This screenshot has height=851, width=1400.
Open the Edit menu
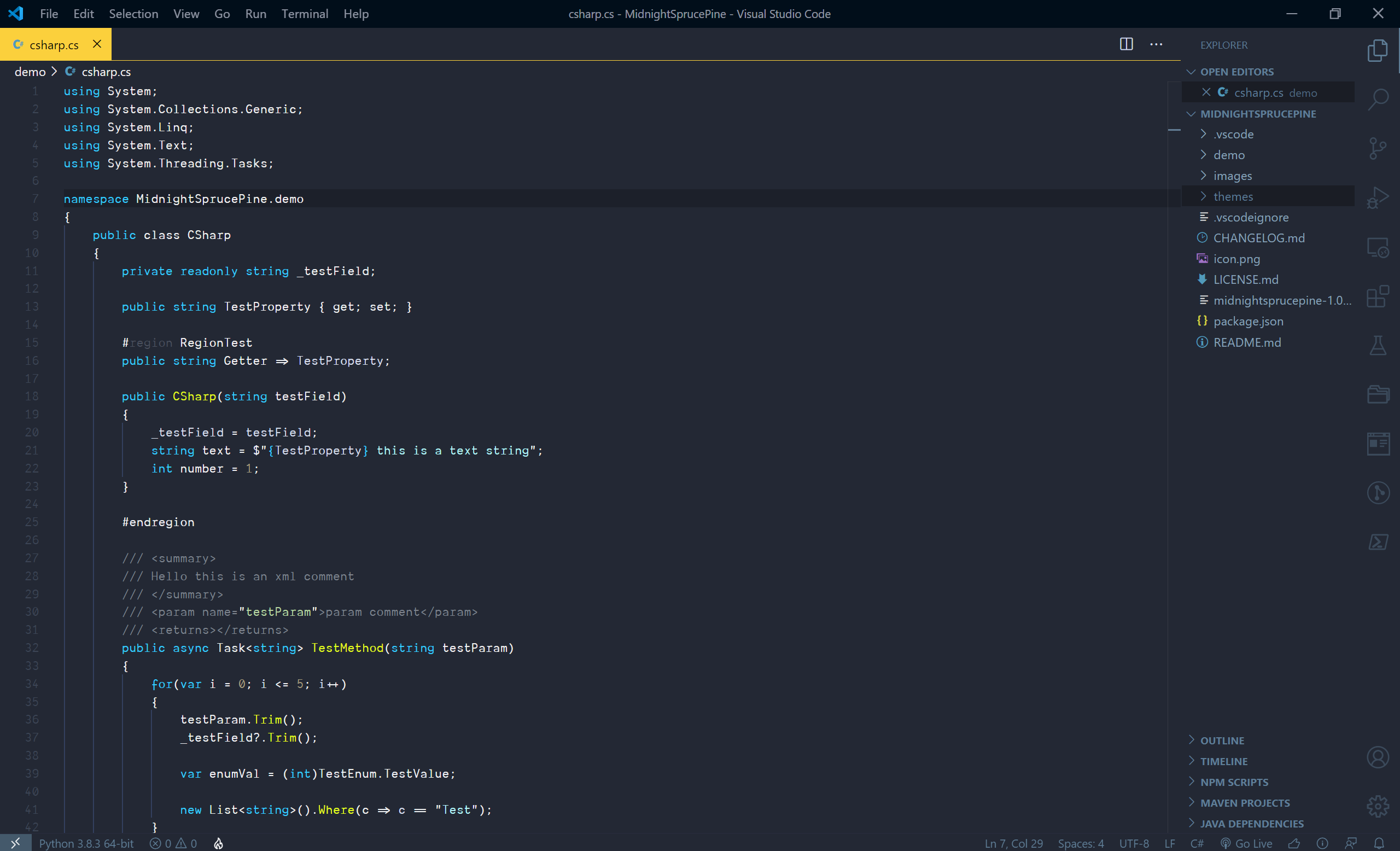pyautogui.click(x=84, y=14)
